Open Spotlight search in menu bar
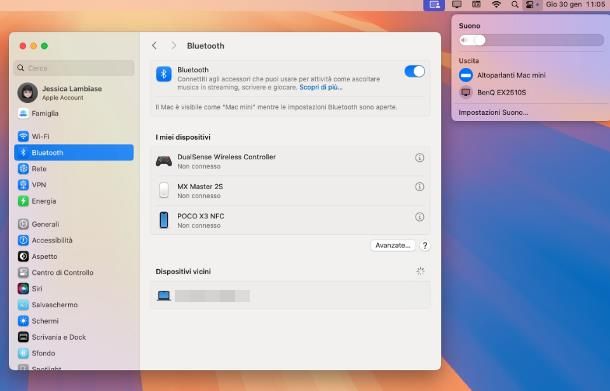Screen dimensions: 610x391 point(514,5)
